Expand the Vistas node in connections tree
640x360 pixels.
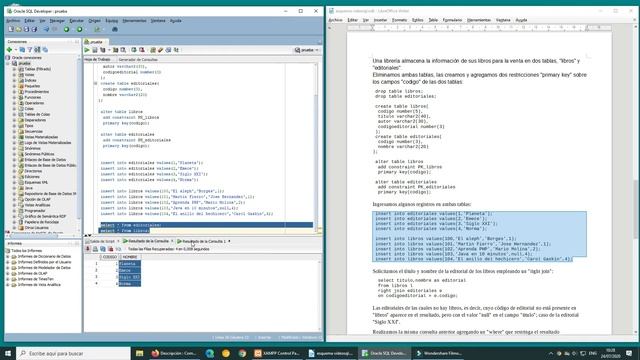pos(14,75)
